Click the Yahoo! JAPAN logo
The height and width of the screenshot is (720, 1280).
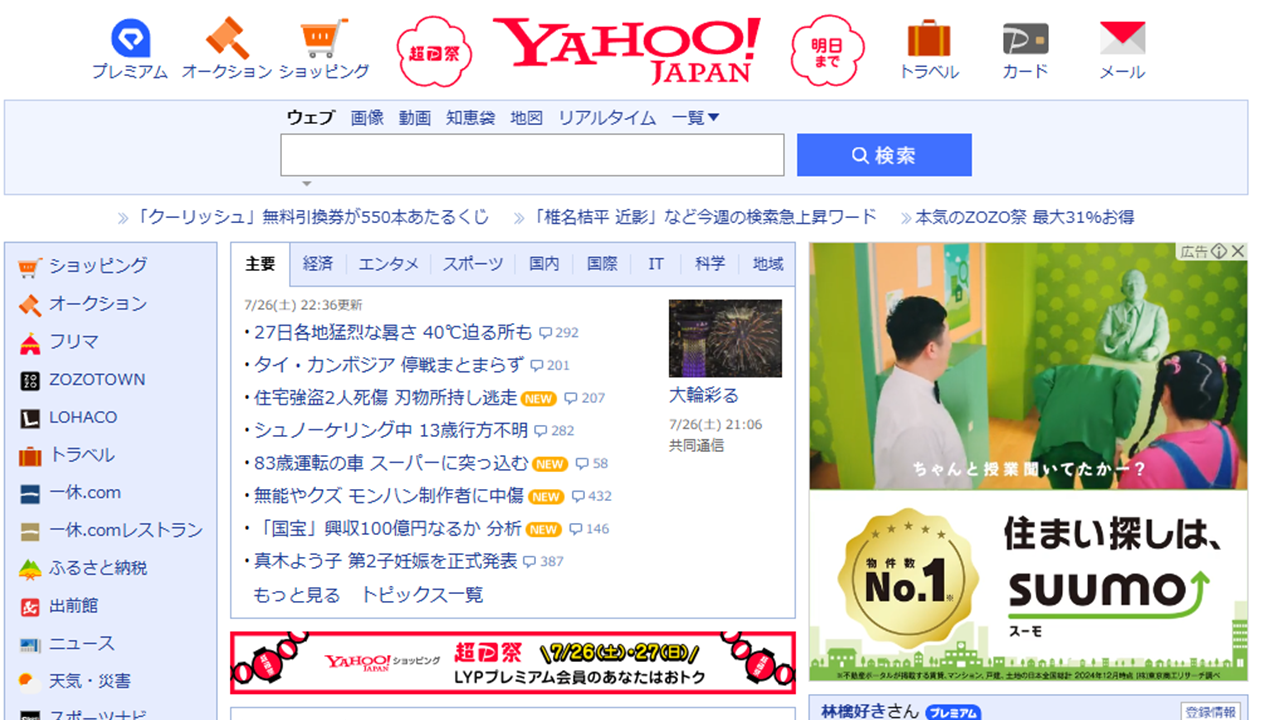(627, 50)
